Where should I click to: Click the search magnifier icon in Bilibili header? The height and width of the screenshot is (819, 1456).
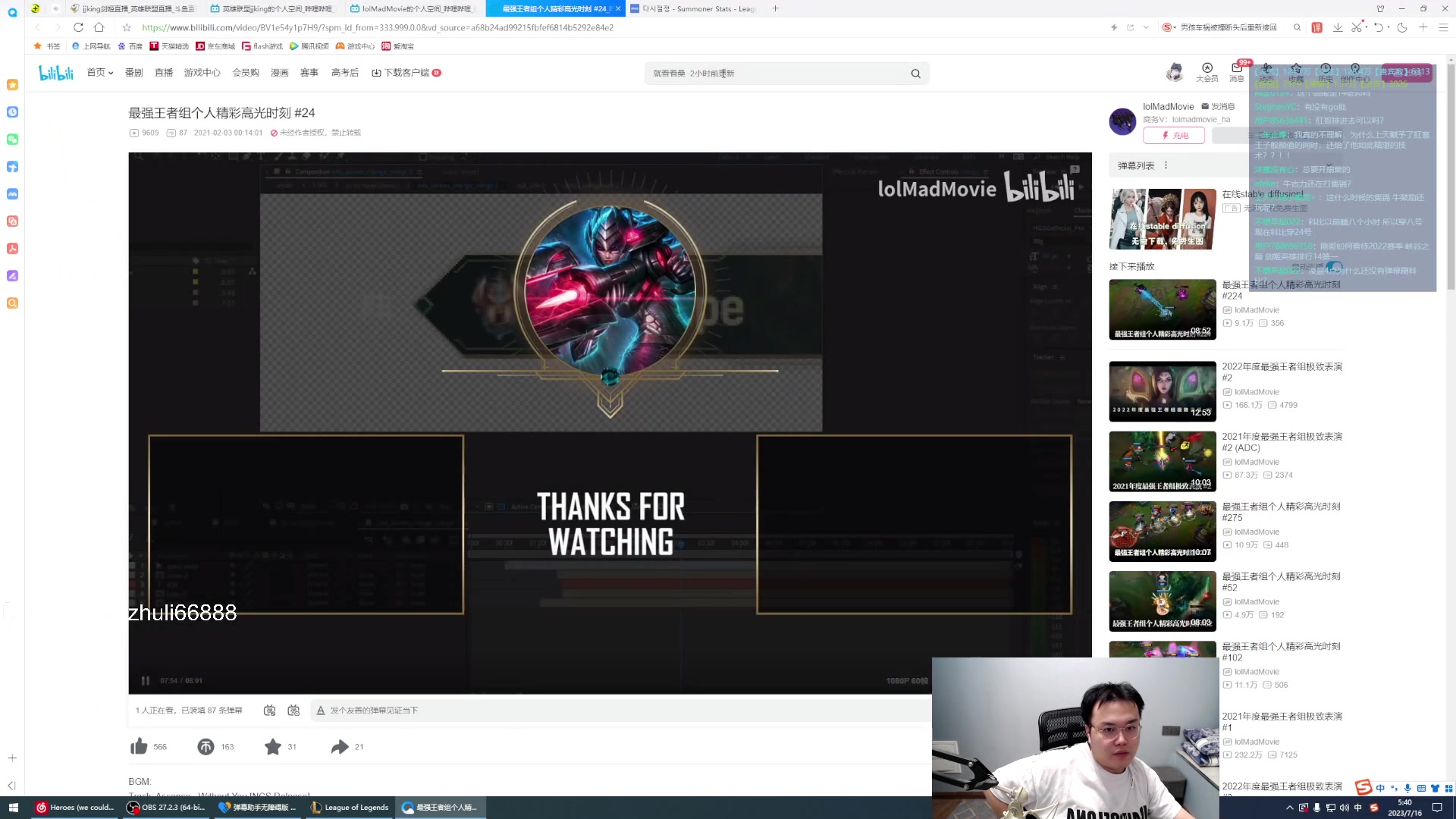click(915, 74)
